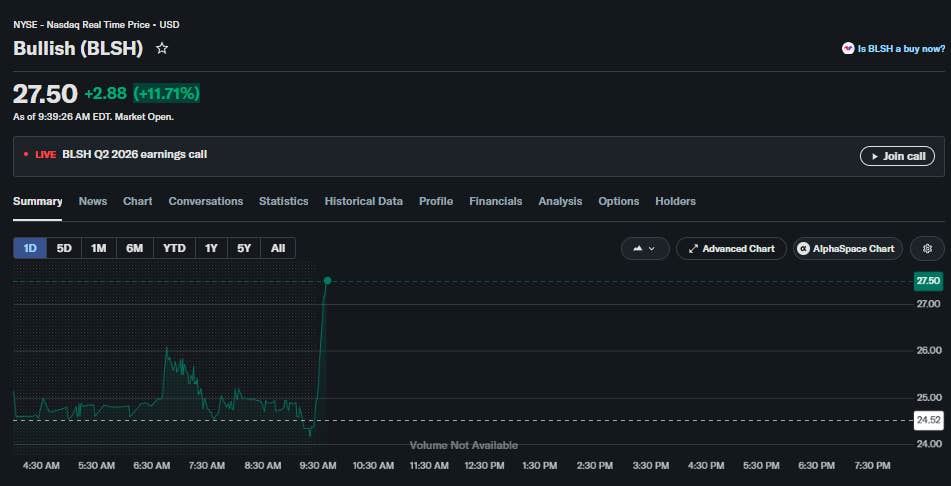Screen dimensions: 951x486
Task: Switch to the Summary tab
Action: point(38,201)
